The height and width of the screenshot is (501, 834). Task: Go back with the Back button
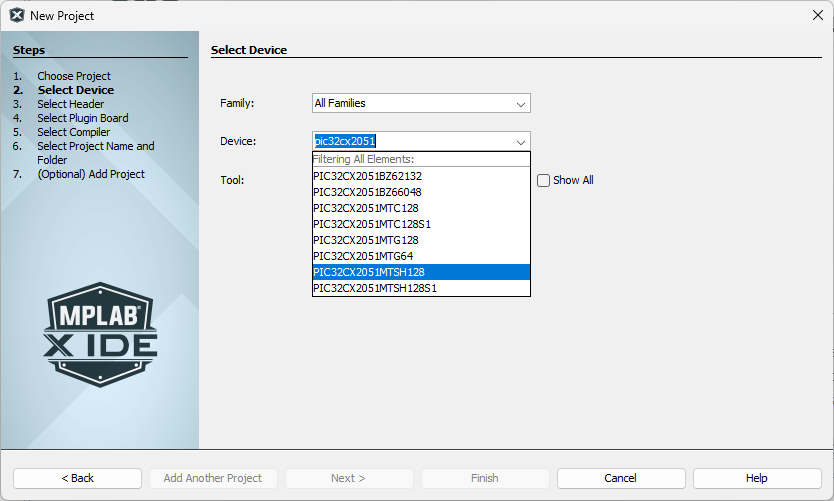tap(77, 478)
